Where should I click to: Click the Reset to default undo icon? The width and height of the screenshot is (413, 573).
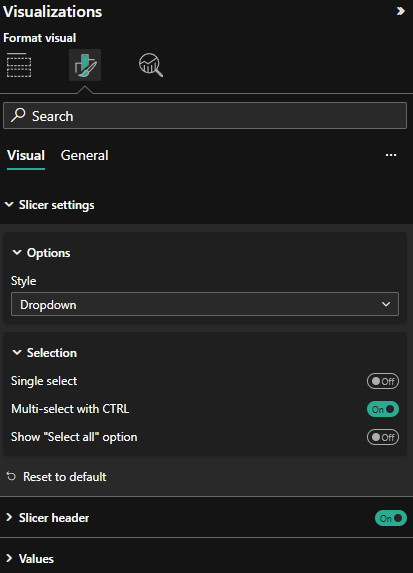[x=11, y=476]
